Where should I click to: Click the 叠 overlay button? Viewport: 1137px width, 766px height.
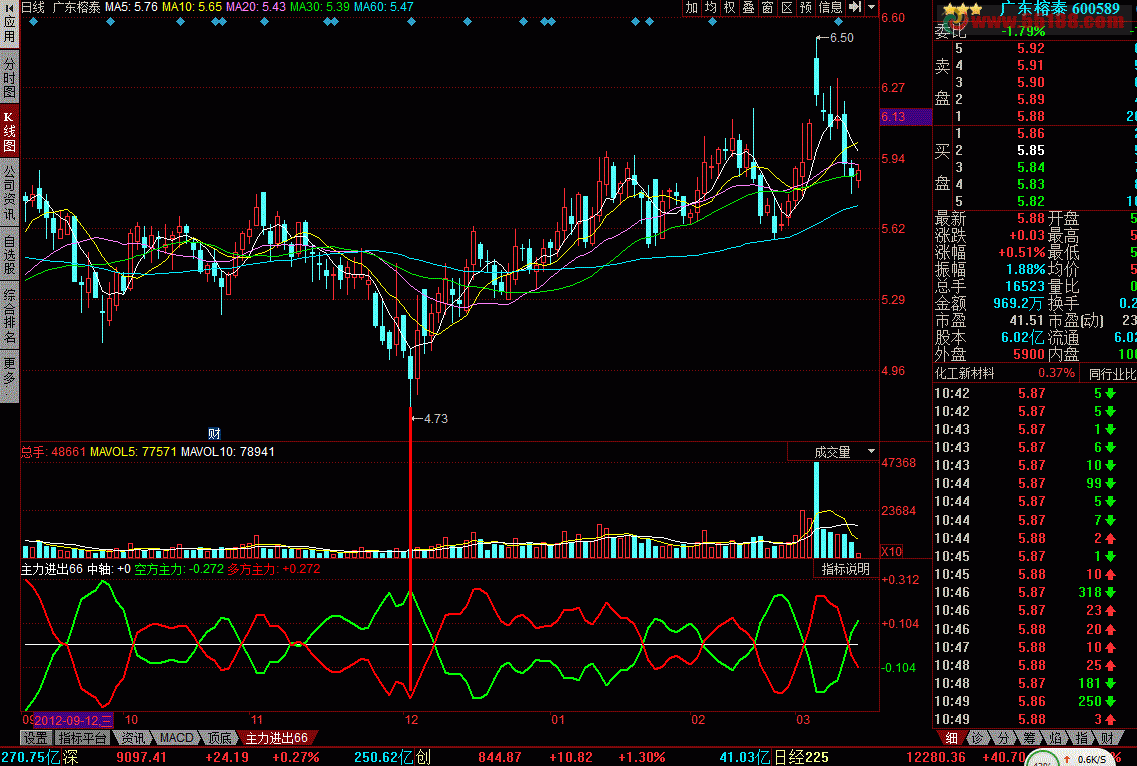point(748,7)
